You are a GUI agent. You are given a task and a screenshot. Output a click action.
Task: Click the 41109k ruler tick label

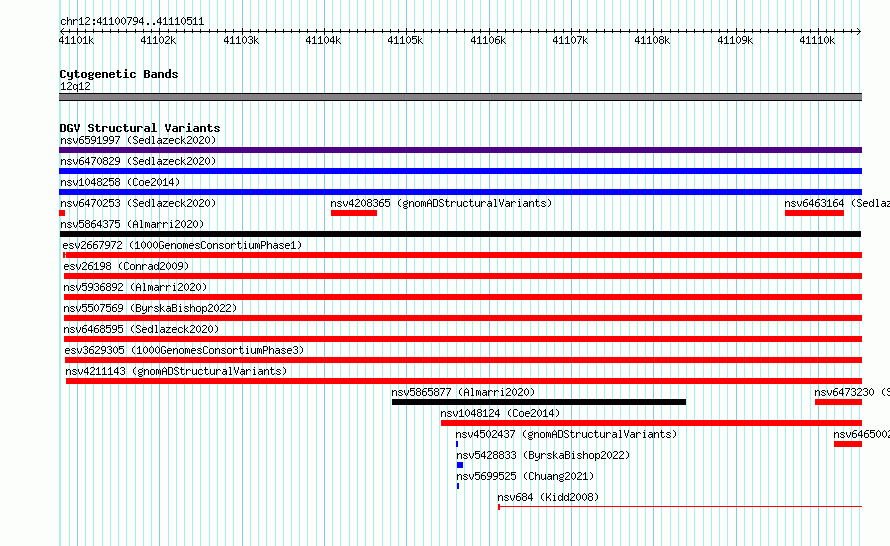tap(734, 40)
